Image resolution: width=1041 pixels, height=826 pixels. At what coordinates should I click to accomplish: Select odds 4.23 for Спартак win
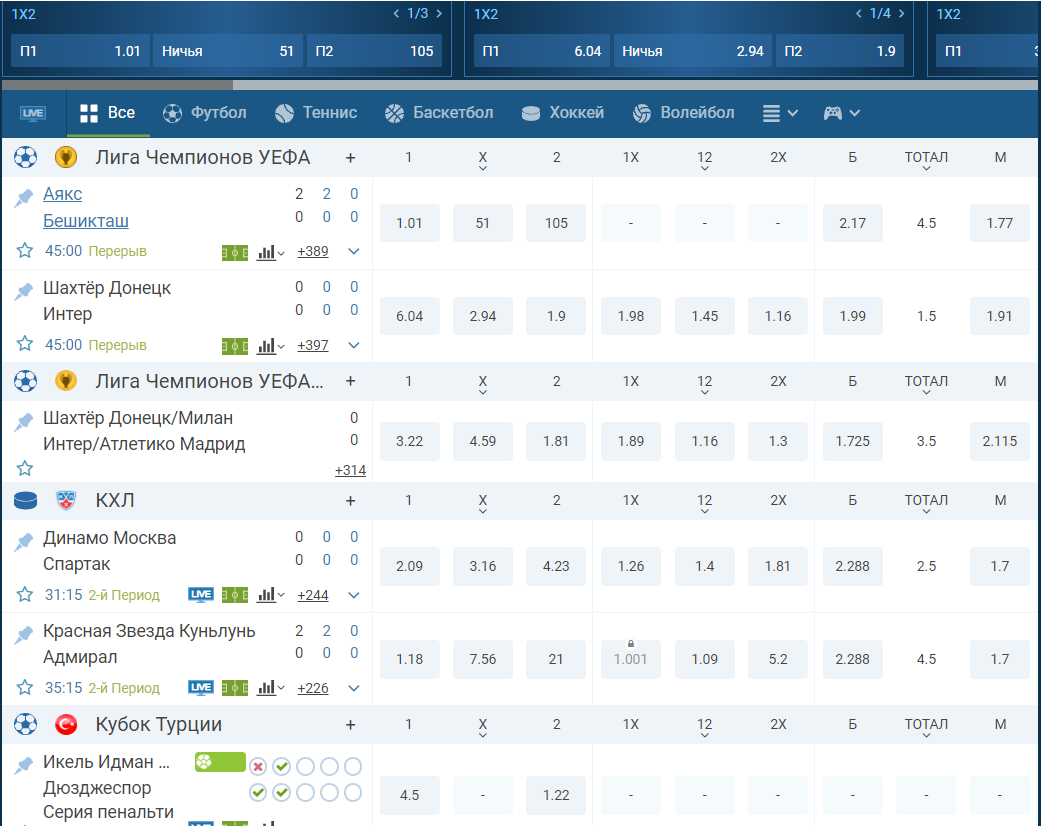click(x=556, y=566)
